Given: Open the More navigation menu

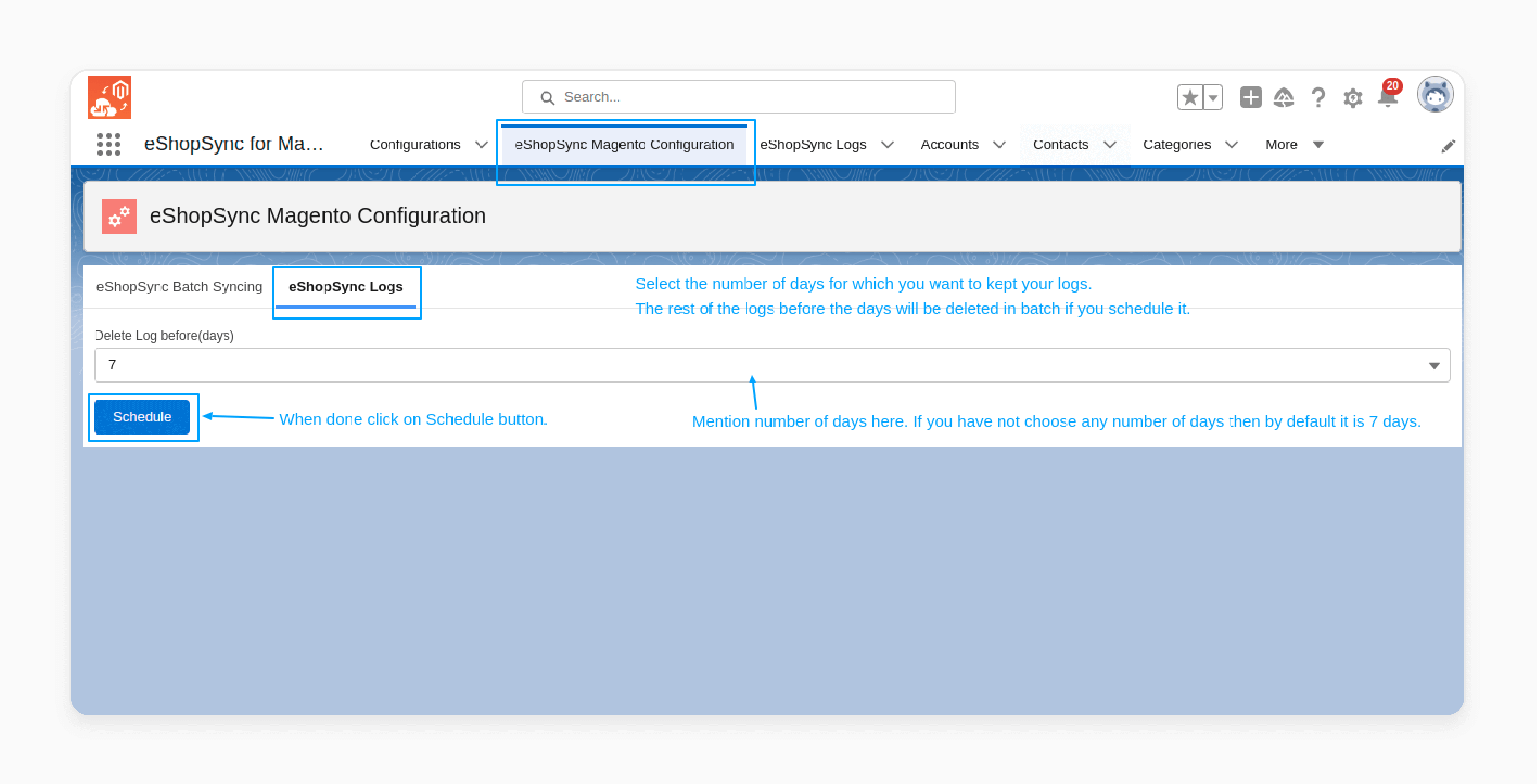Looking at the screenshot, I should tap(1294, 144).
